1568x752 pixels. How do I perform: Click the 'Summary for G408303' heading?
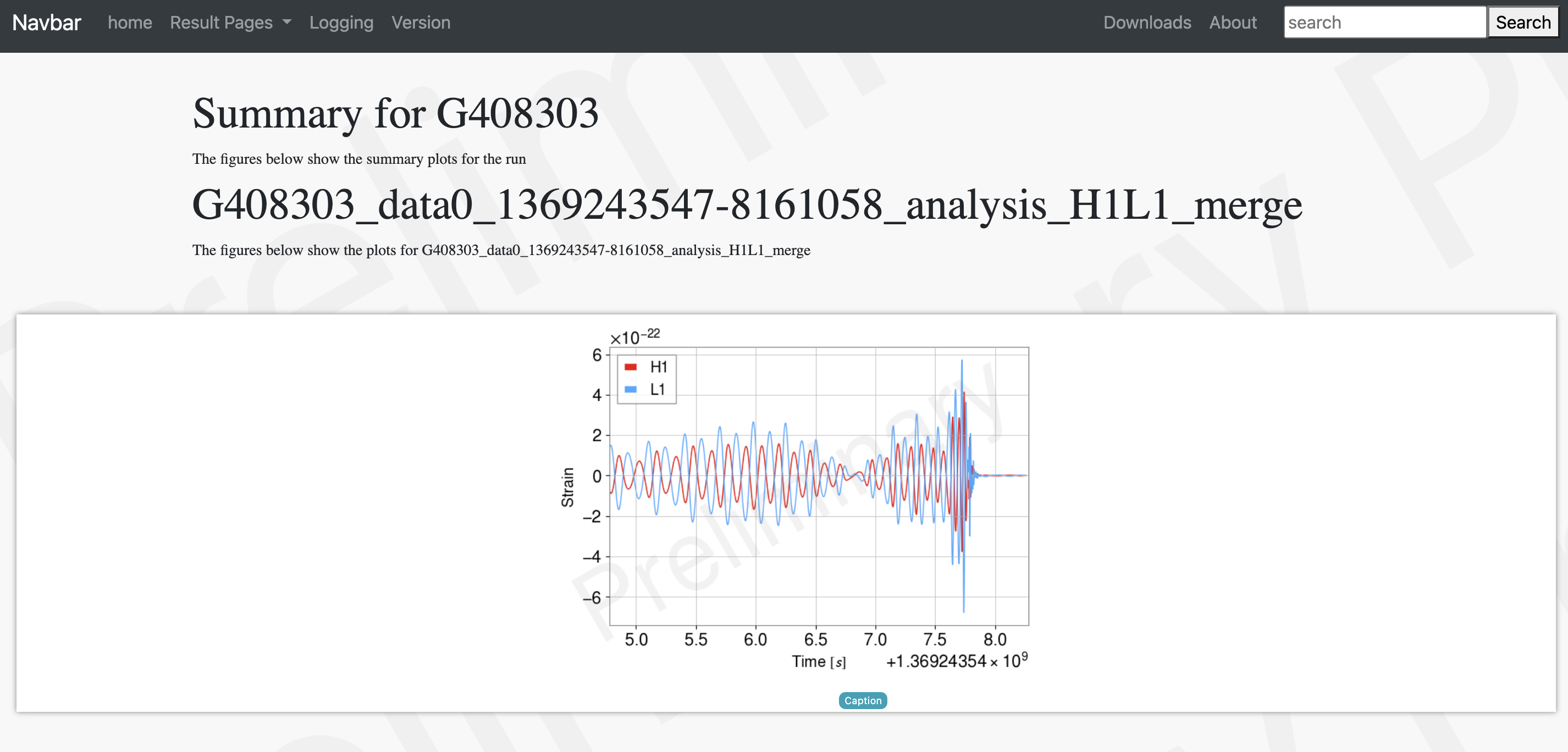pos(395,113)
